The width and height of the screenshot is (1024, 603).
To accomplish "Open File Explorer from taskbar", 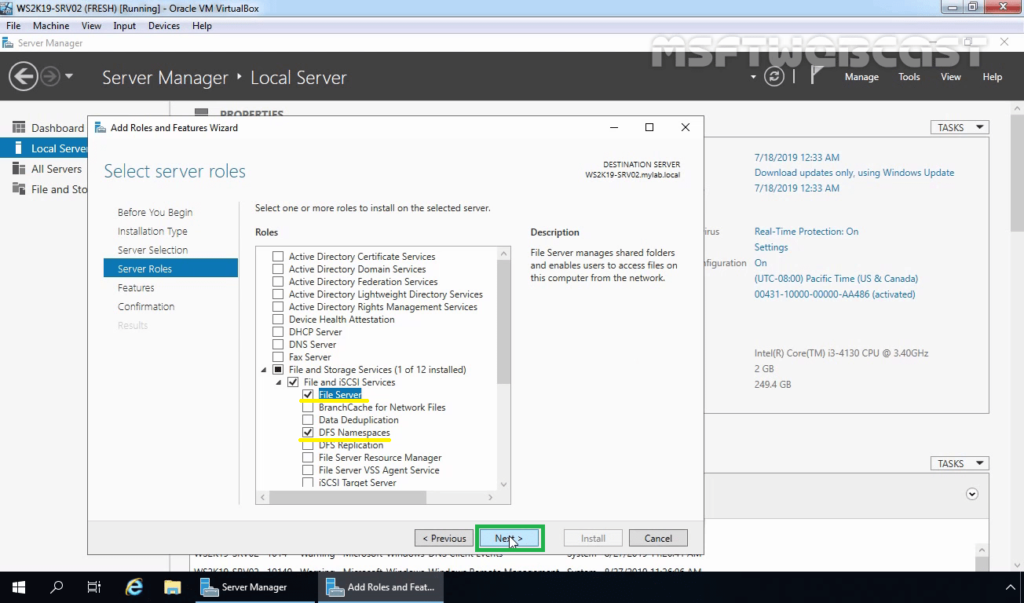I will 172,587.
